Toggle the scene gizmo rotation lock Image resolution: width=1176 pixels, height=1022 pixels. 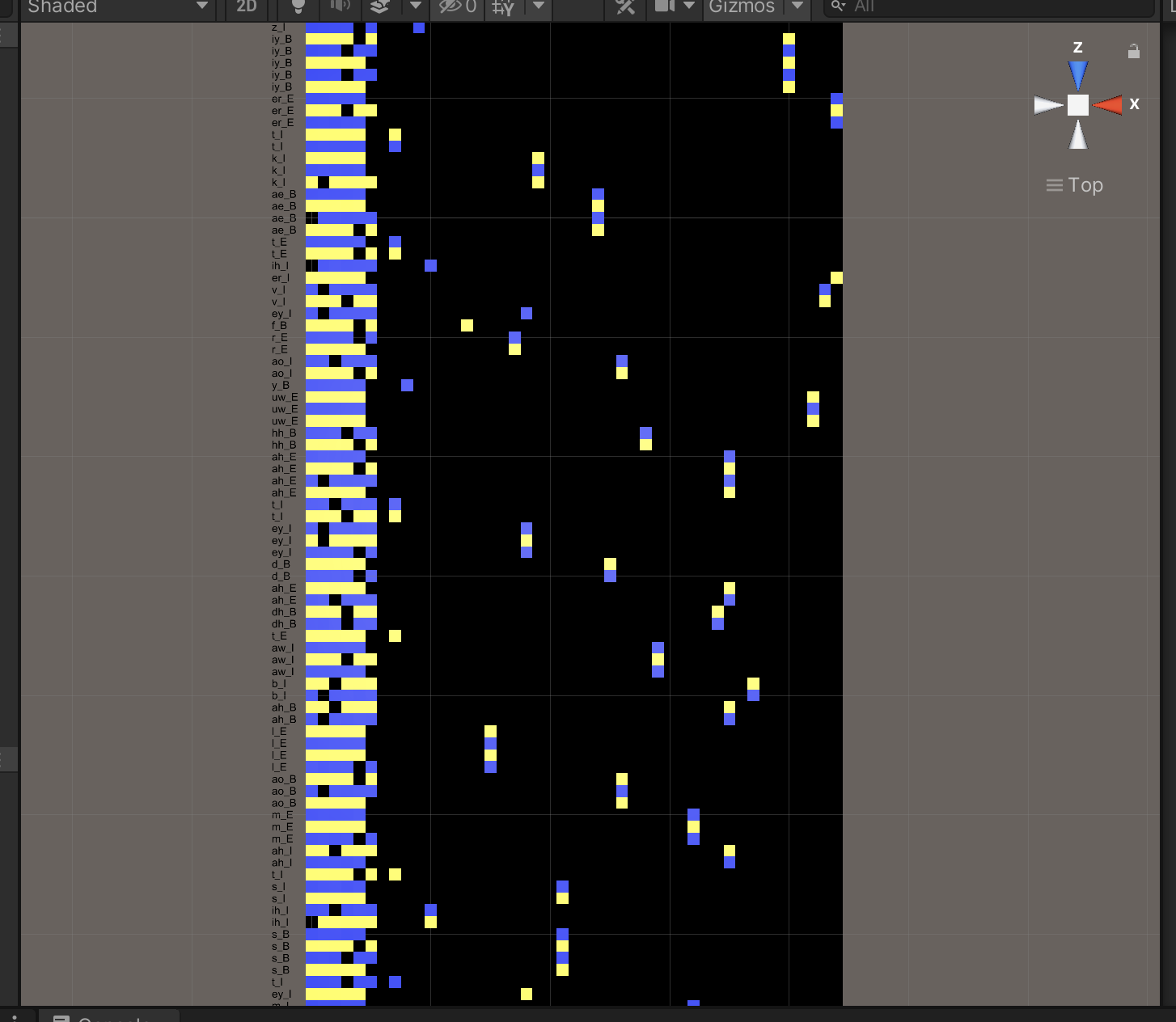[x=1134, y=52]
